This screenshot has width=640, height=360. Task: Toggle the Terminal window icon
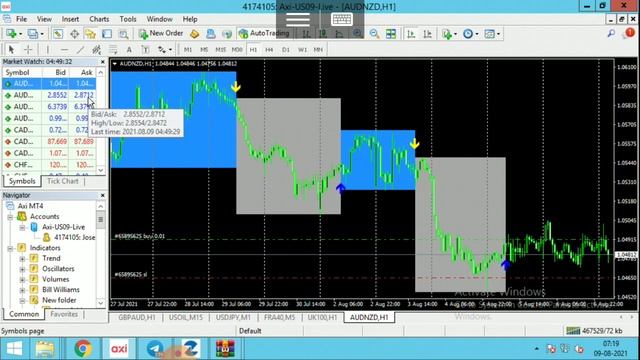(107, 33)
